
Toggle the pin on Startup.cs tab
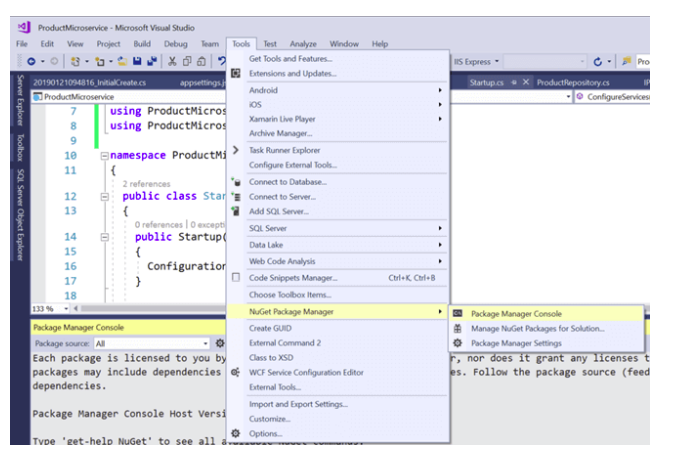pos(514,82)
